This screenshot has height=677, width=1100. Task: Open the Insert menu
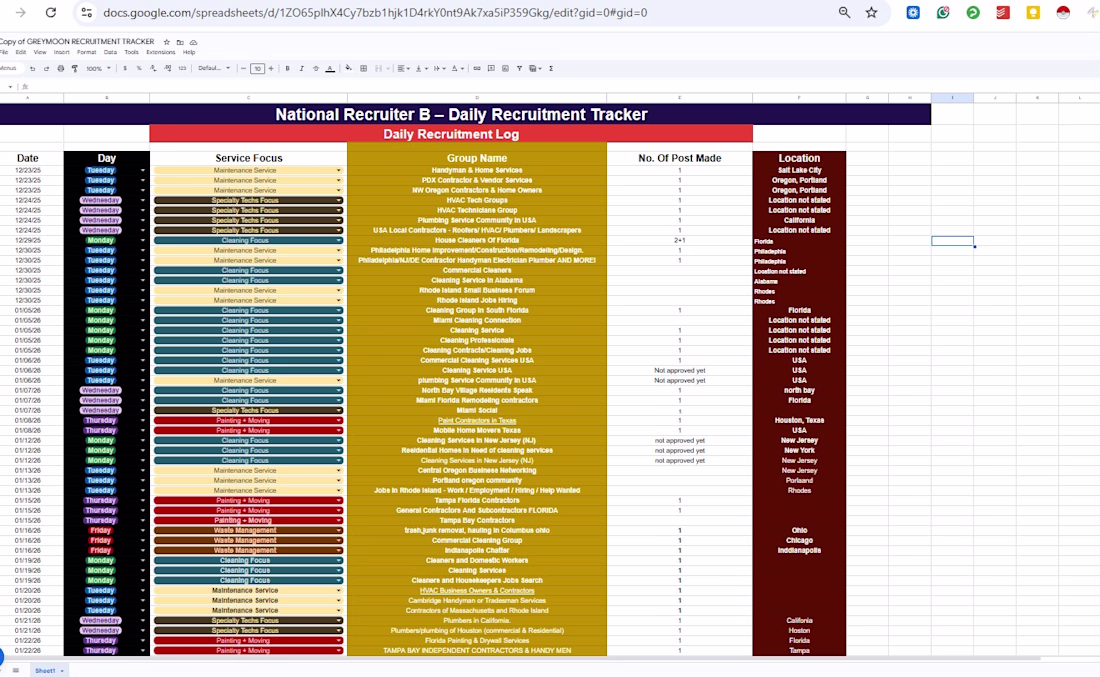[x=62, y=52]
